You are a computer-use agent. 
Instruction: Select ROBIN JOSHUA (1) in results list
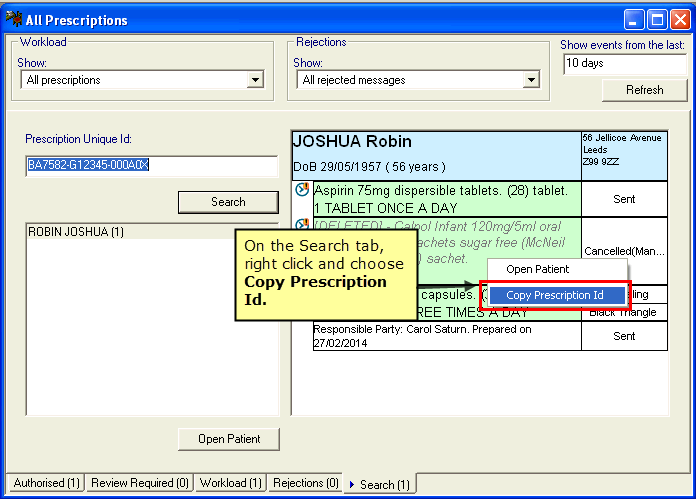pos(76,232)
